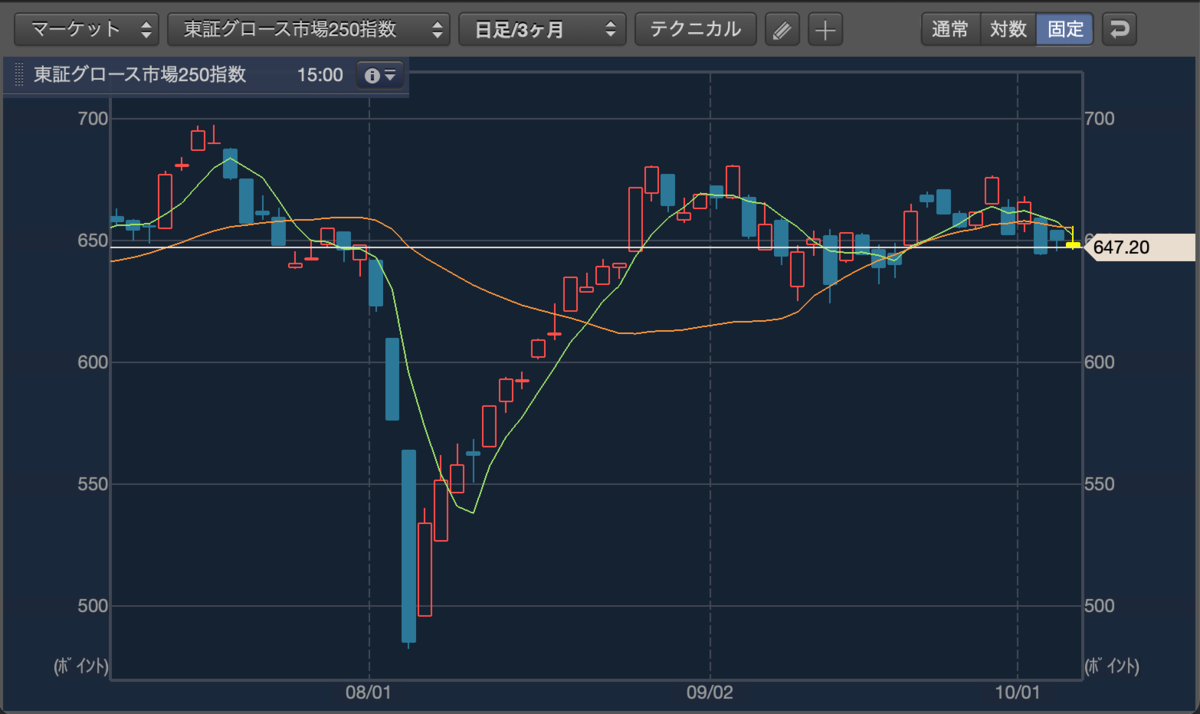Click the drag handle grip on chart label

(18, 75)
